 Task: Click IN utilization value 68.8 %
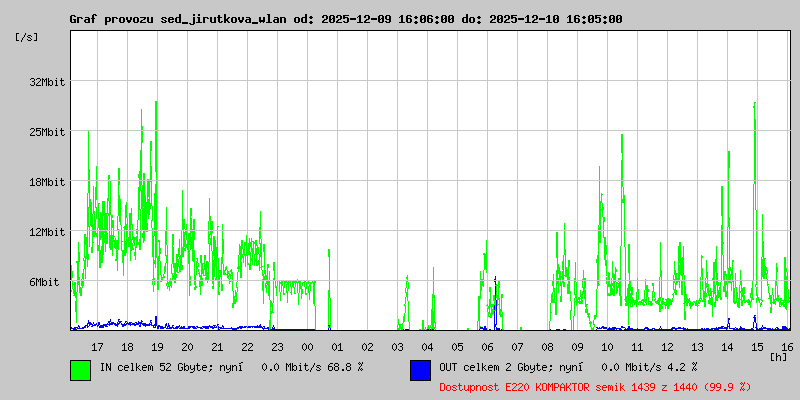(346, 367)
